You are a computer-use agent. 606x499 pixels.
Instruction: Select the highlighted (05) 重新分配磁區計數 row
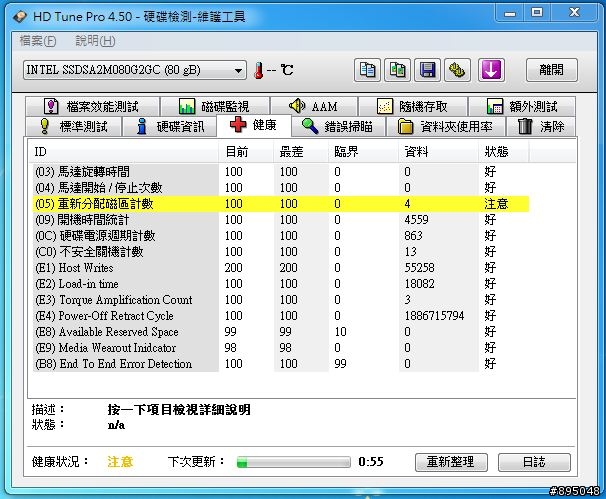tap(281, 204)
